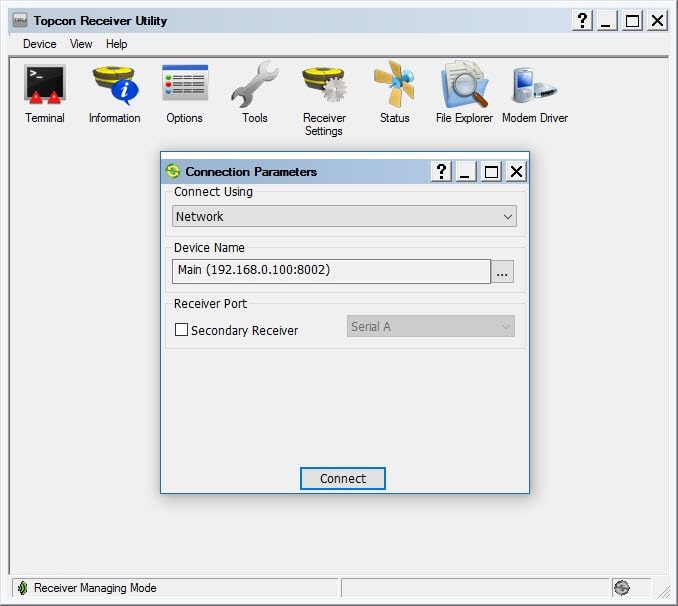Open the Help menu
The image size is (678, 606).
tap(117, 44)
